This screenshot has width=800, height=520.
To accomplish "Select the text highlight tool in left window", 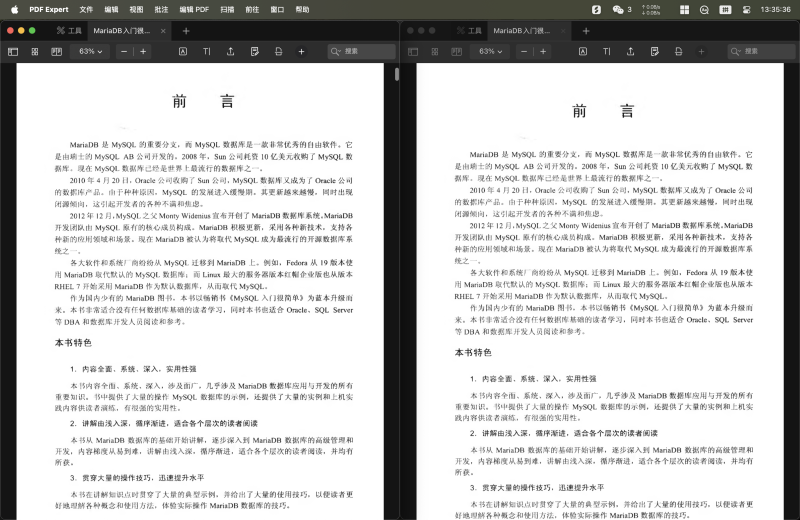I will pos(183,51).
